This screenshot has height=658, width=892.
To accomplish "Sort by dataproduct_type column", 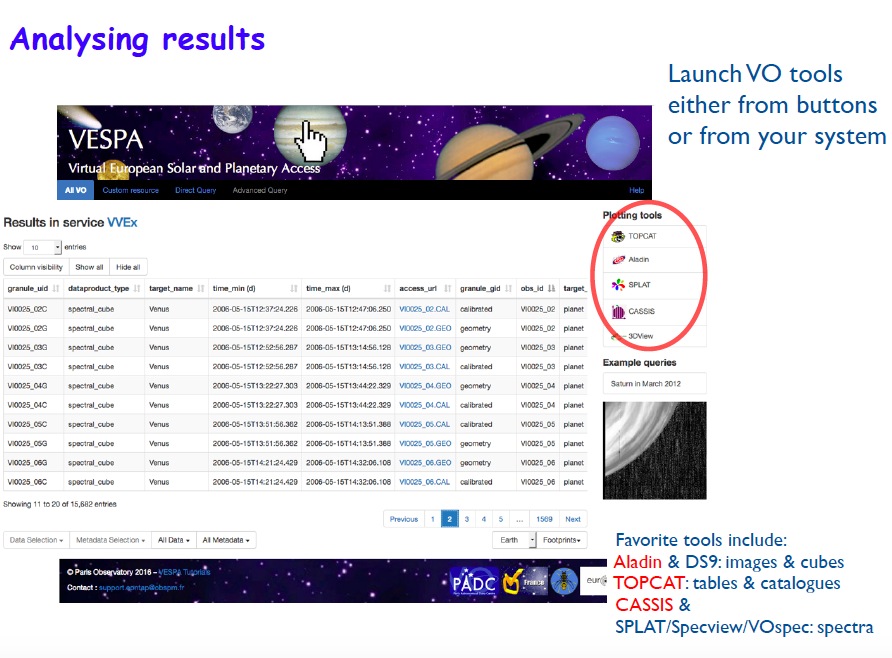I will click(x=104, y=288).
